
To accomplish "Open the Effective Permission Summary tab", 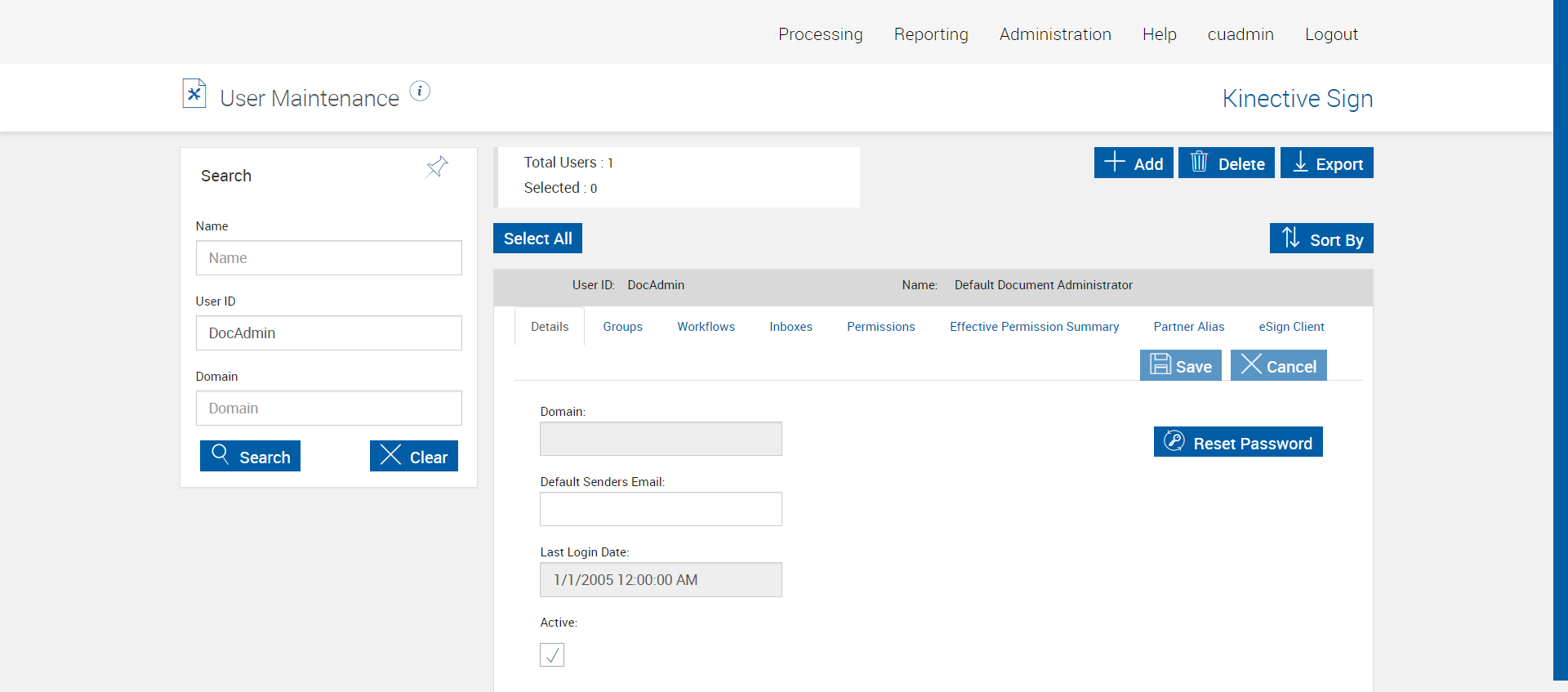I will 1034,327.
